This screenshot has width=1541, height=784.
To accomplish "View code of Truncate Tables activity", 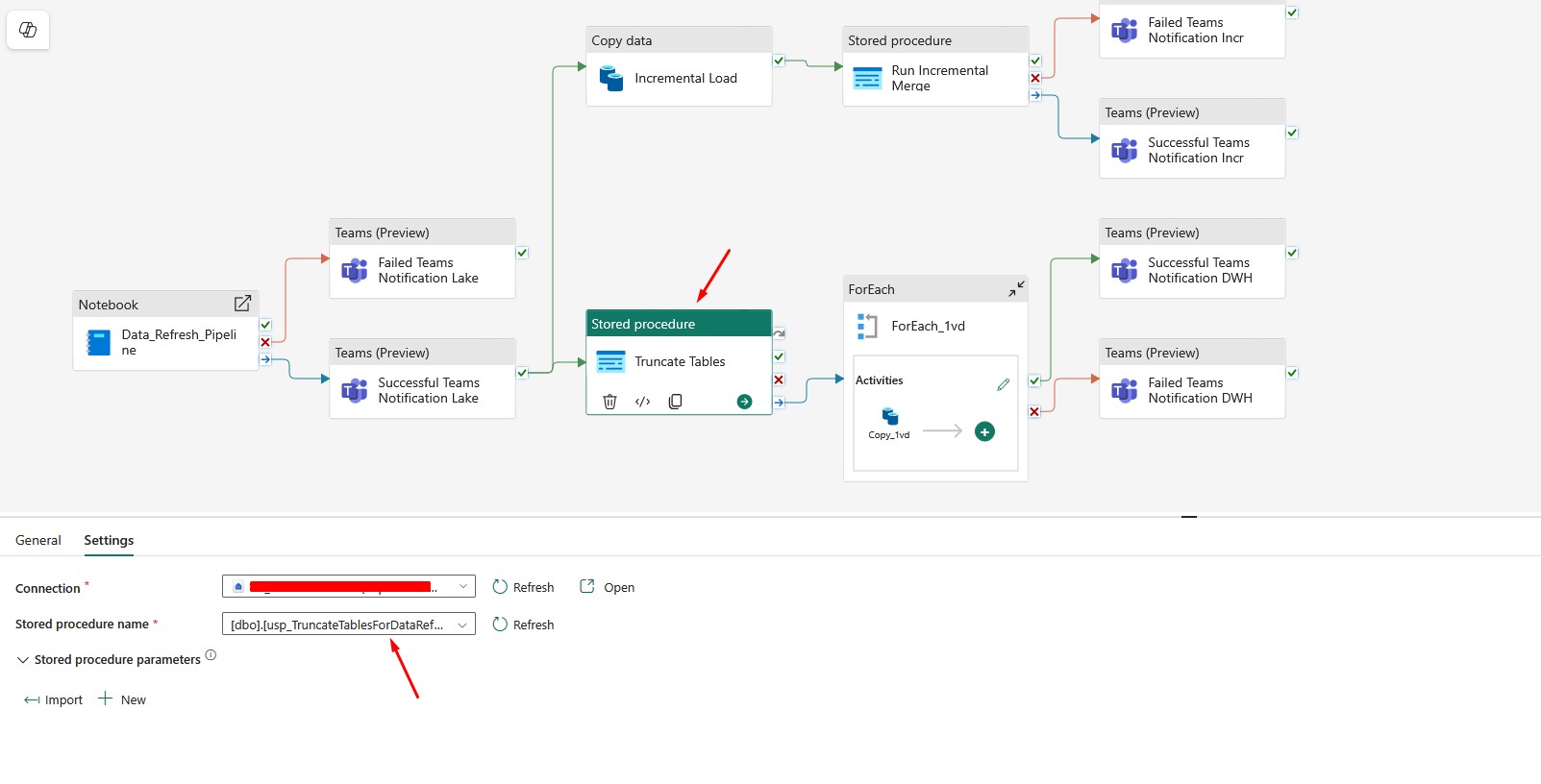I will [643, 402].
